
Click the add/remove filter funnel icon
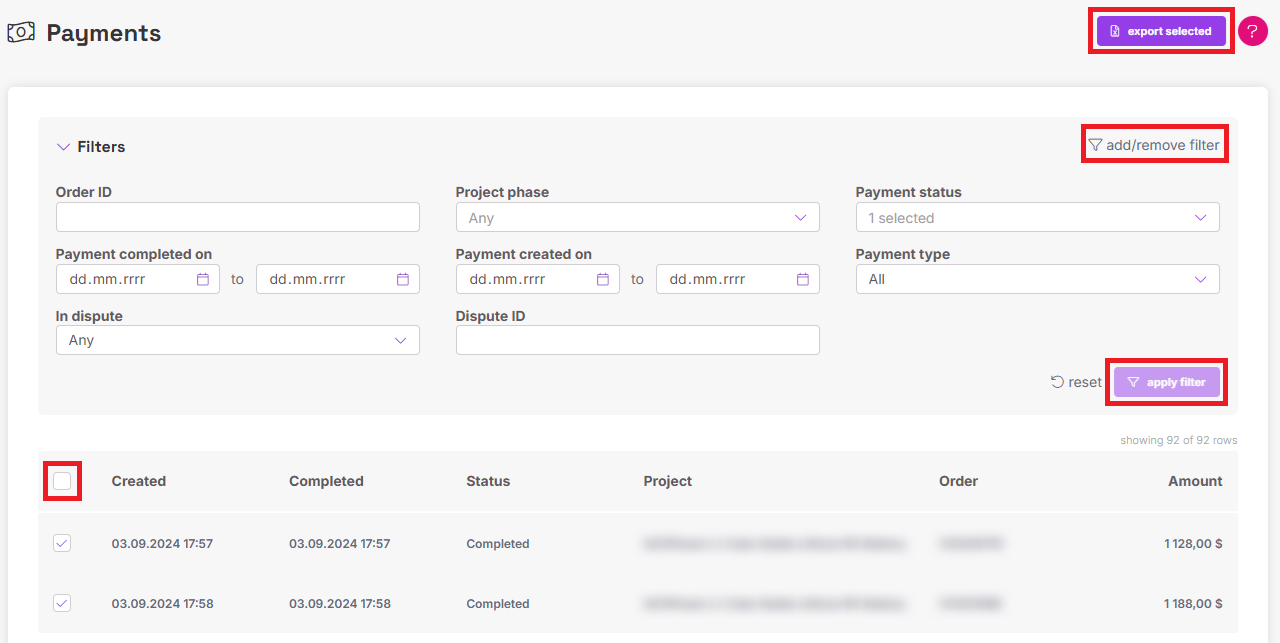tap(1095, 146)
